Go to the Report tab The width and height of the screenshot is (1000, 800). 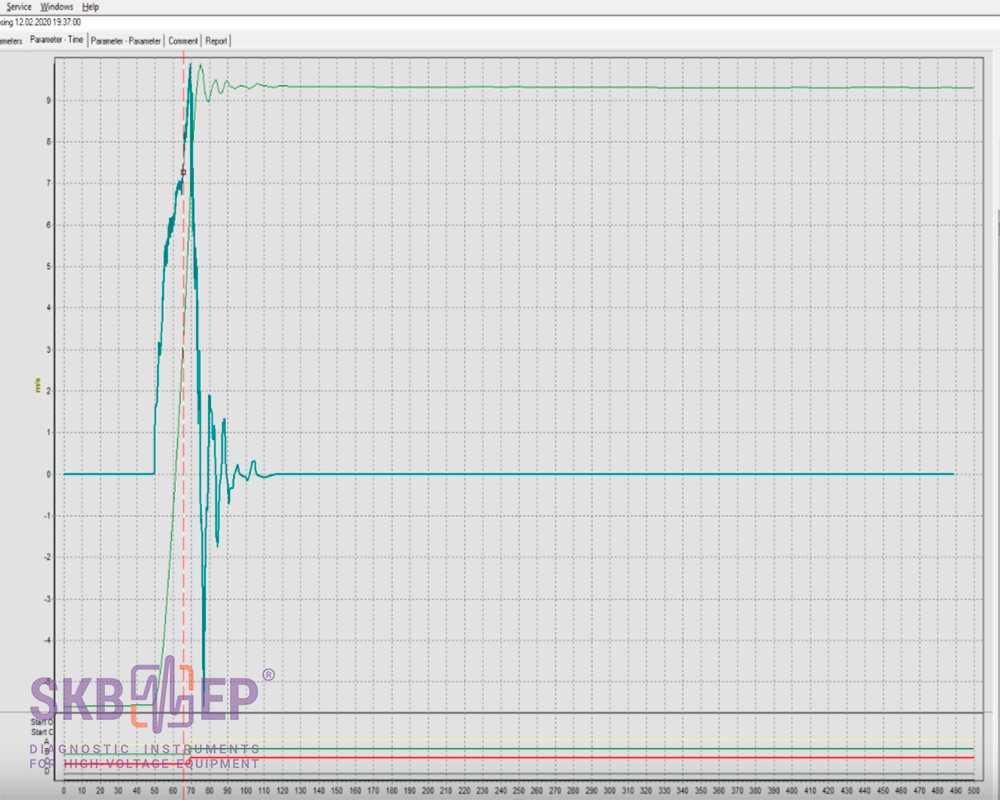click(x=216, y=41)
